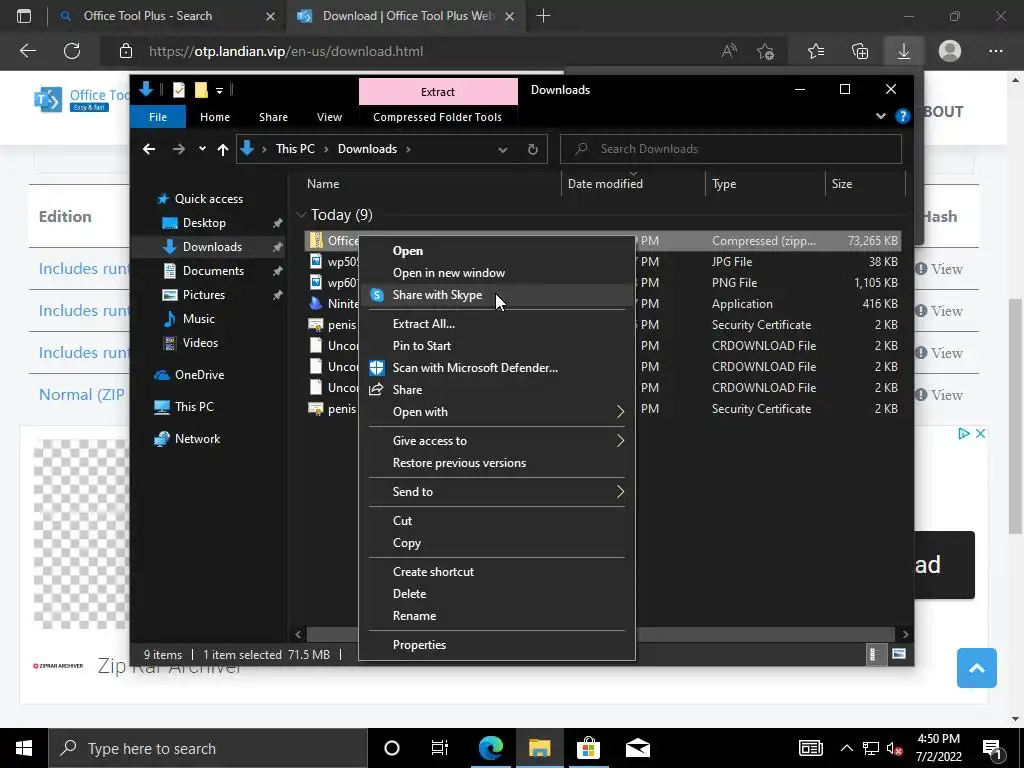Click Explorer refresh button near address bar
The width and height of the screenshot is (1024, 768).
click(533, 149)
